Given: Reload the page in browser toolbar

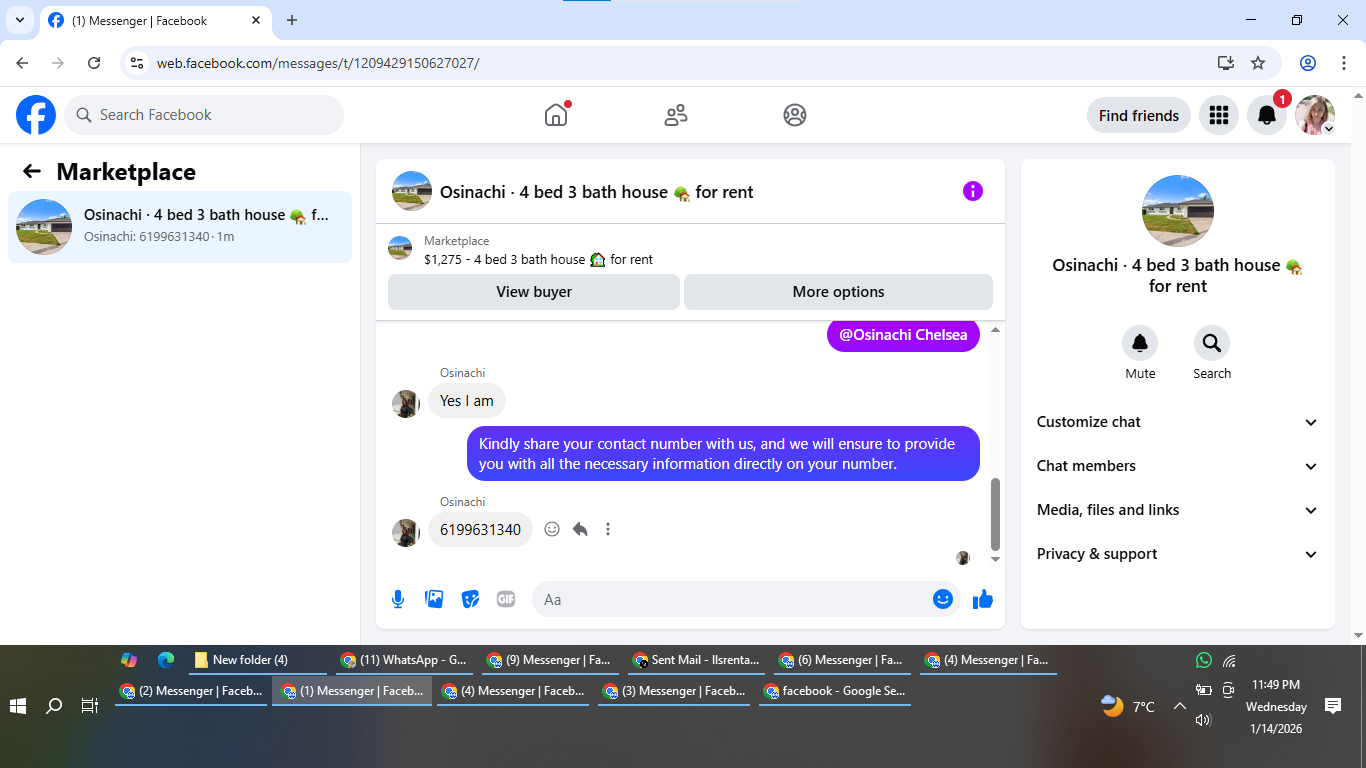Looking at the screenshot, I should click(94, 63).
